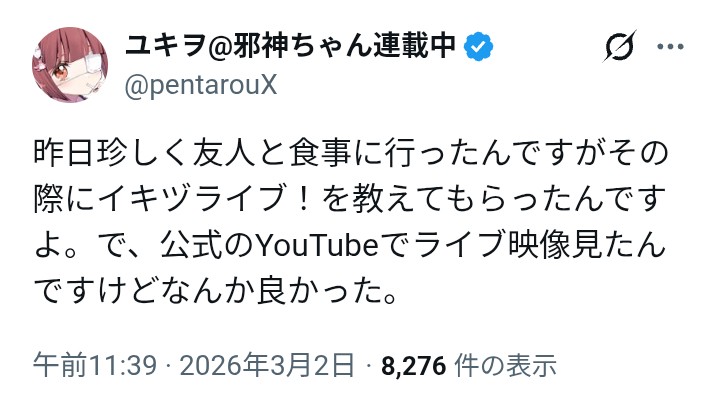This screenshot has width=720, height=401.
Task: Open the Grok explain-post icon
Action: coord(620,49)
